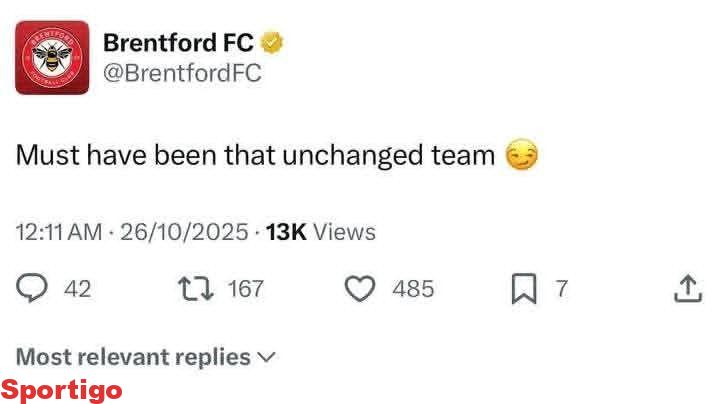Viewport: 720px width, 404px height.
Task: Click the 485 likes count
Action: coord(413,289)
